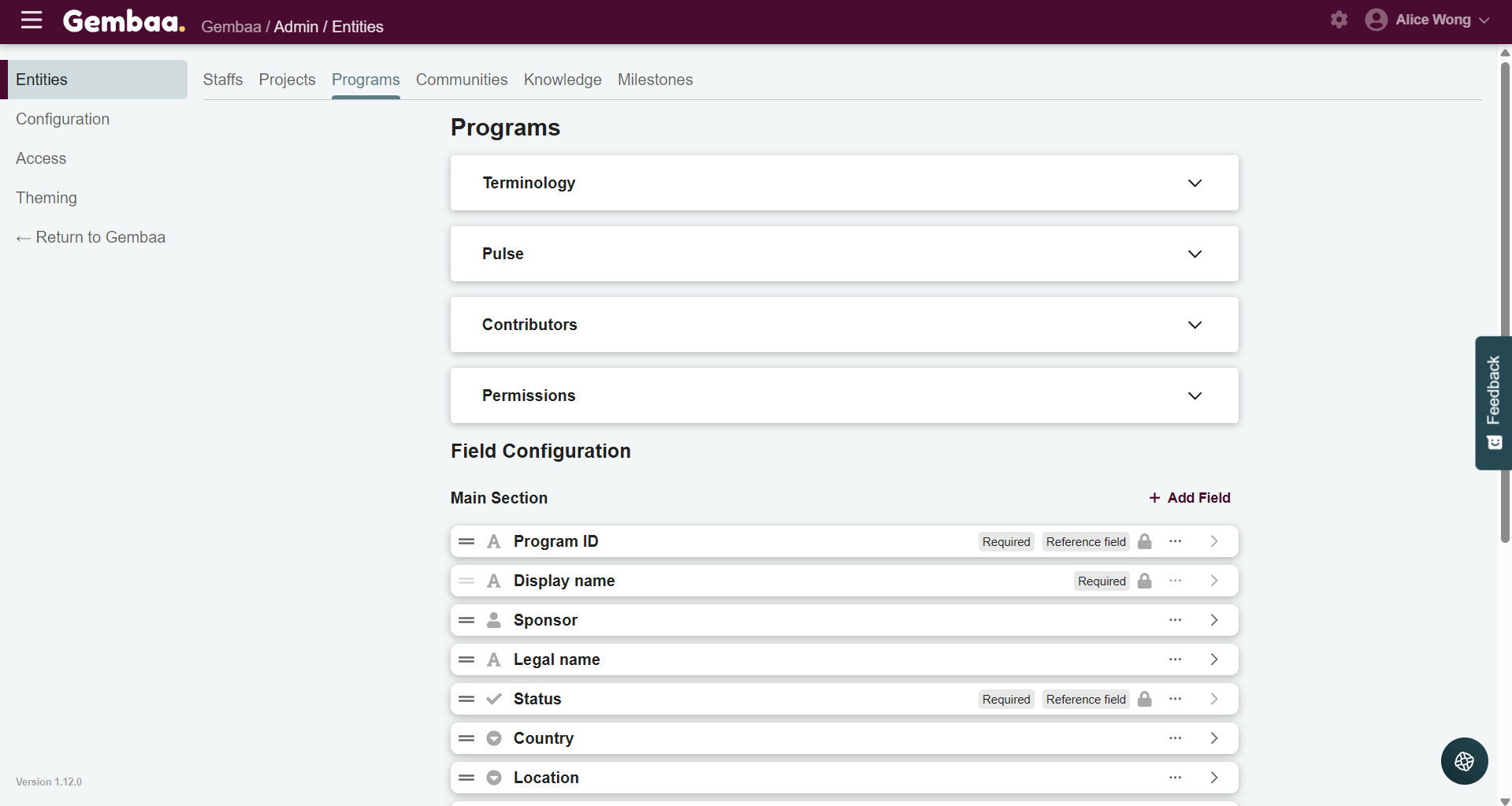
Task: Switch to the Staffs tab
Action: pyautogui.click(x=223, y=80)
